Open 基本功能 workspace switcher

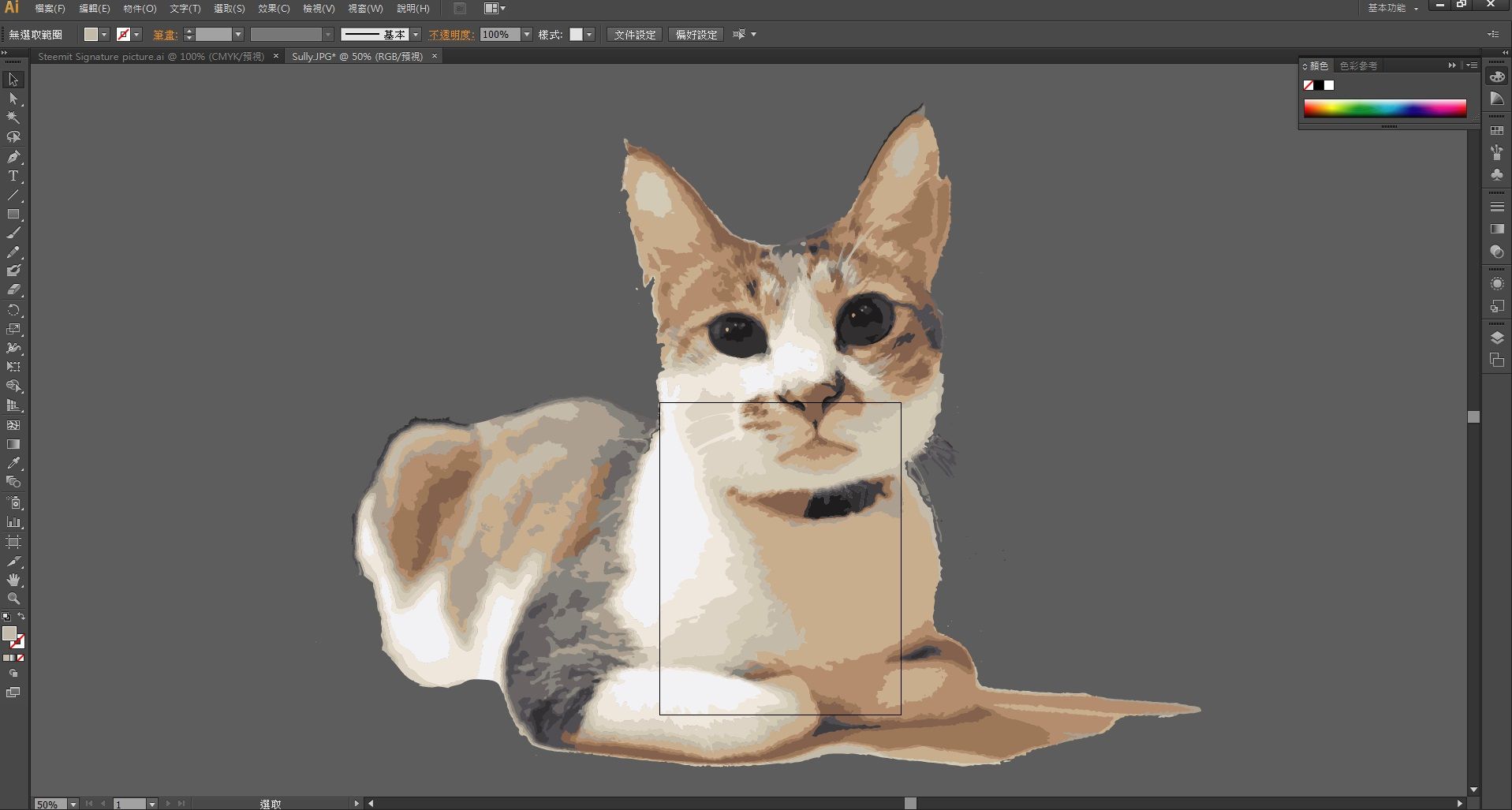[x=1393, y=8]
